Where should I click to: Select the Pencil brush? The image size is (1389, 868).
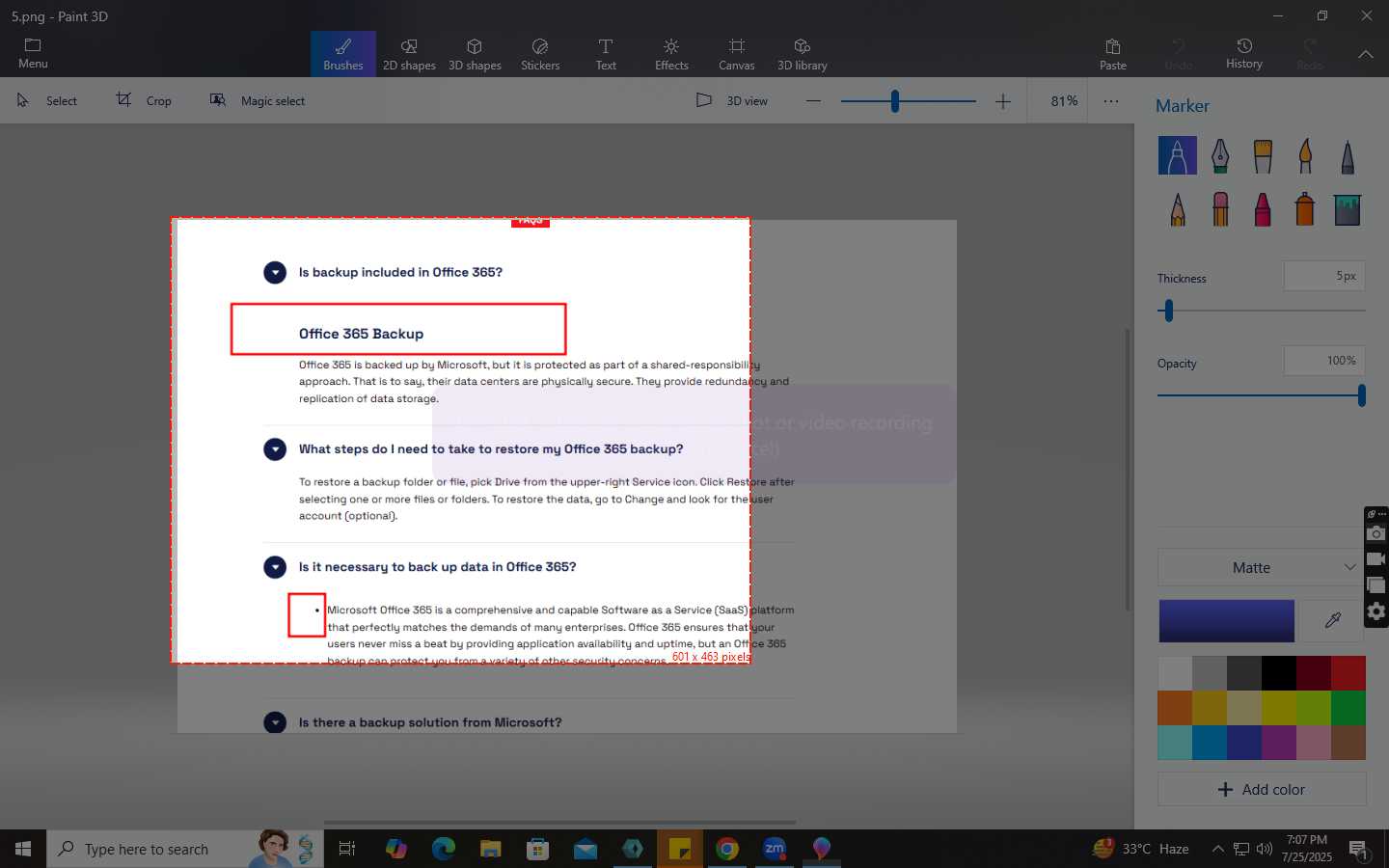coord(1177,208)
